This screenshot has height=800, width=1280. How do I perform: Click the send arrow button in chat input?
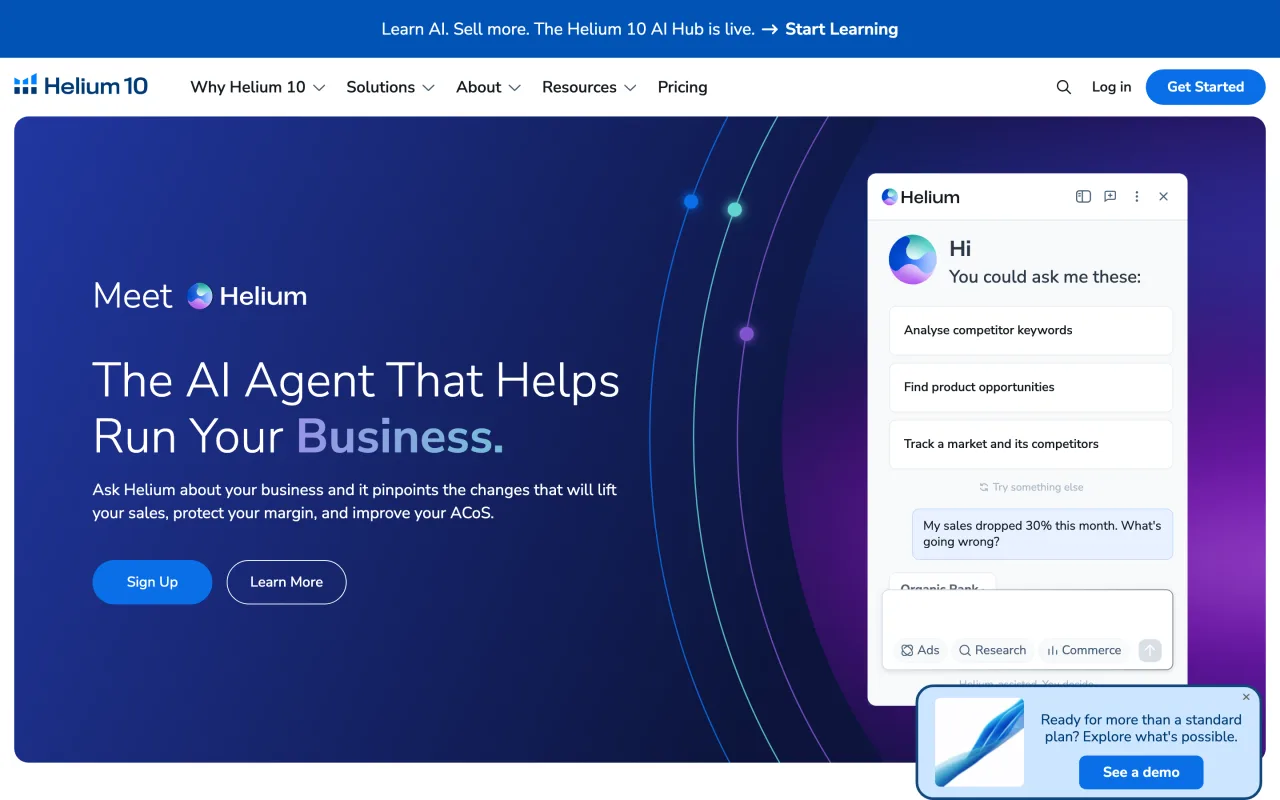[x=1150, y=650]
